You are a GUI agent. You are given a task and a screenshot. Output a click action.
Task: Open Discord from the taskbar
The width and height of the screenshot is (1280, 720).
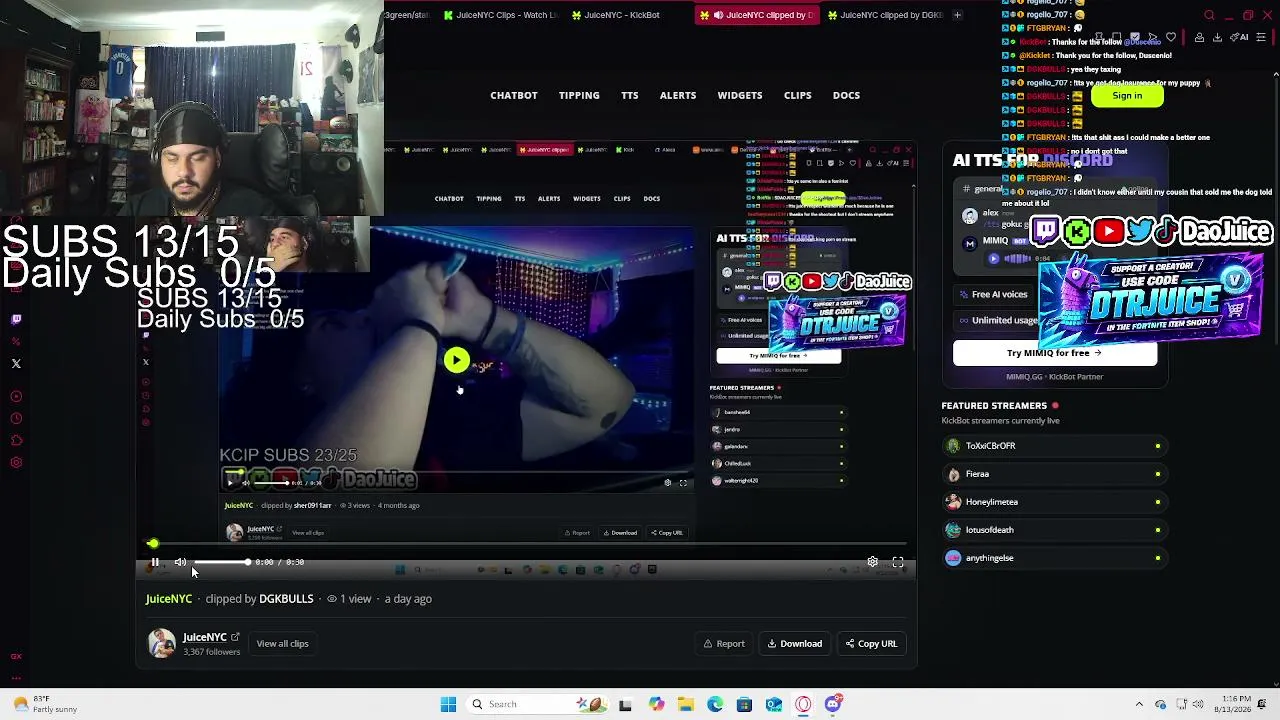833,704
